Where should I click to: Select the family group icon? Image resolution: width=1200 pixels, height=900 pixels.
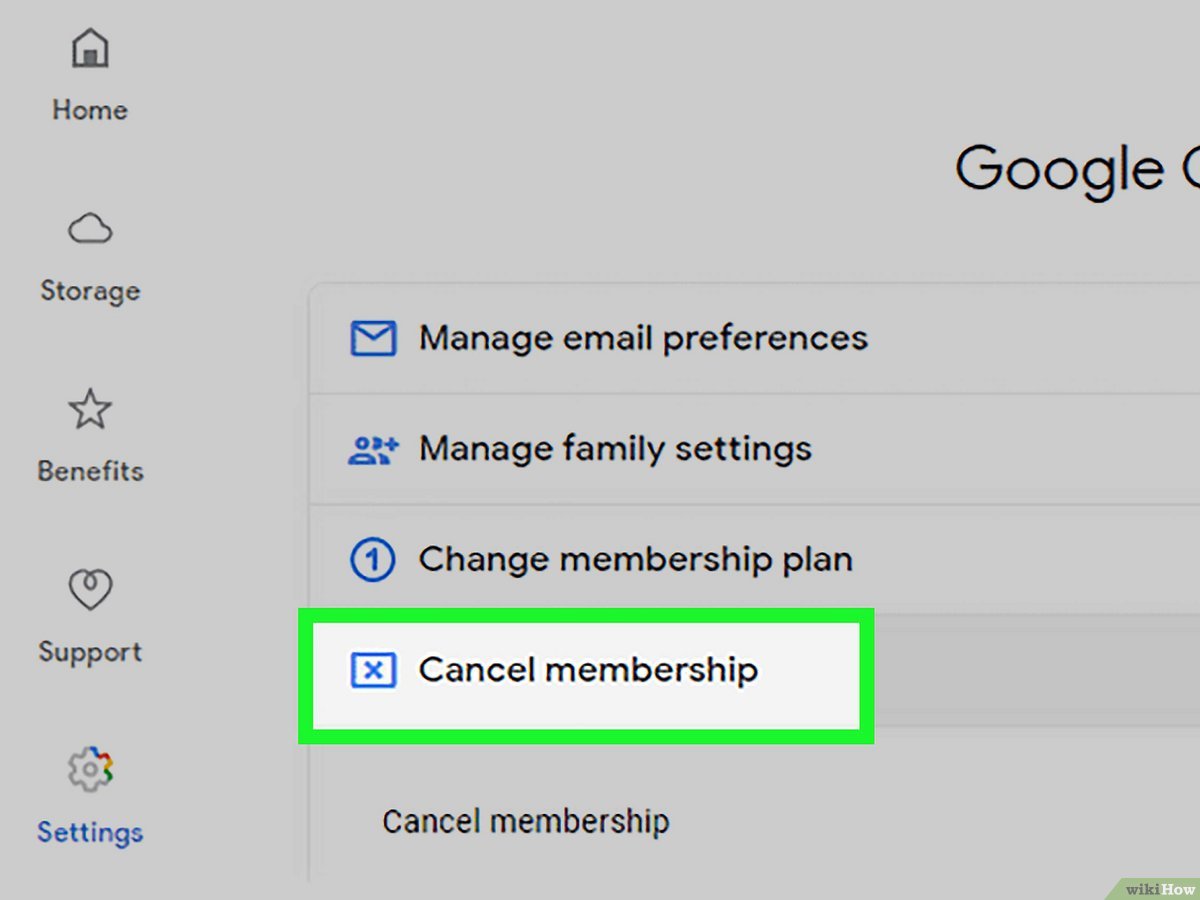tap(371, 448)
